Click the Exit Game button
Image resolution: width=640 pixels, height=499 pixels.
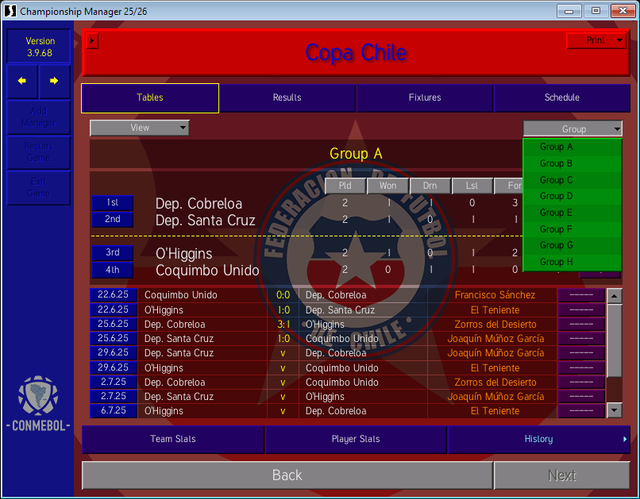coord(39,188)
